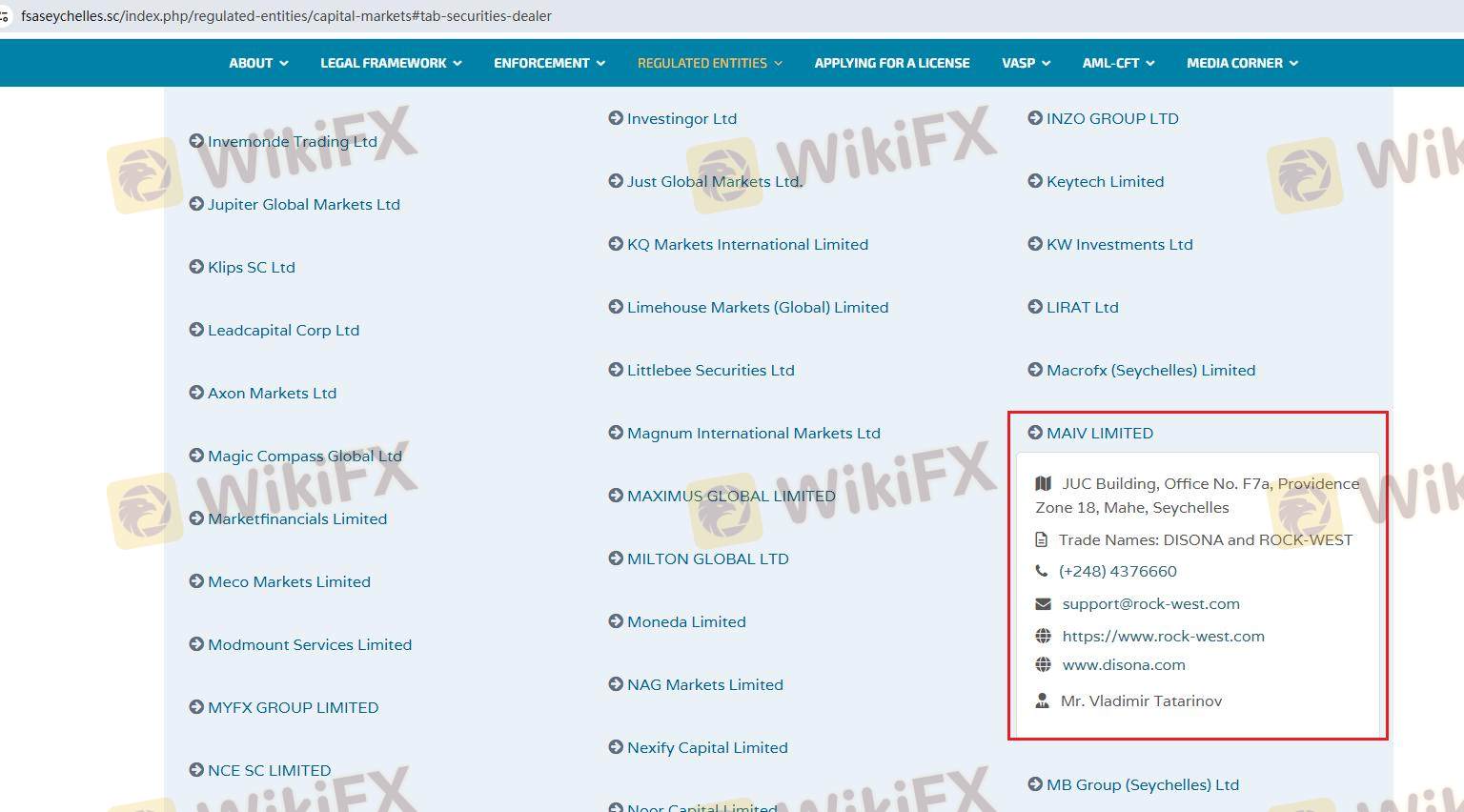Click the person icon beside Mr. Vladimir Tatarinov
This screenshot has height=812, width=1464.
[1042, 700]
